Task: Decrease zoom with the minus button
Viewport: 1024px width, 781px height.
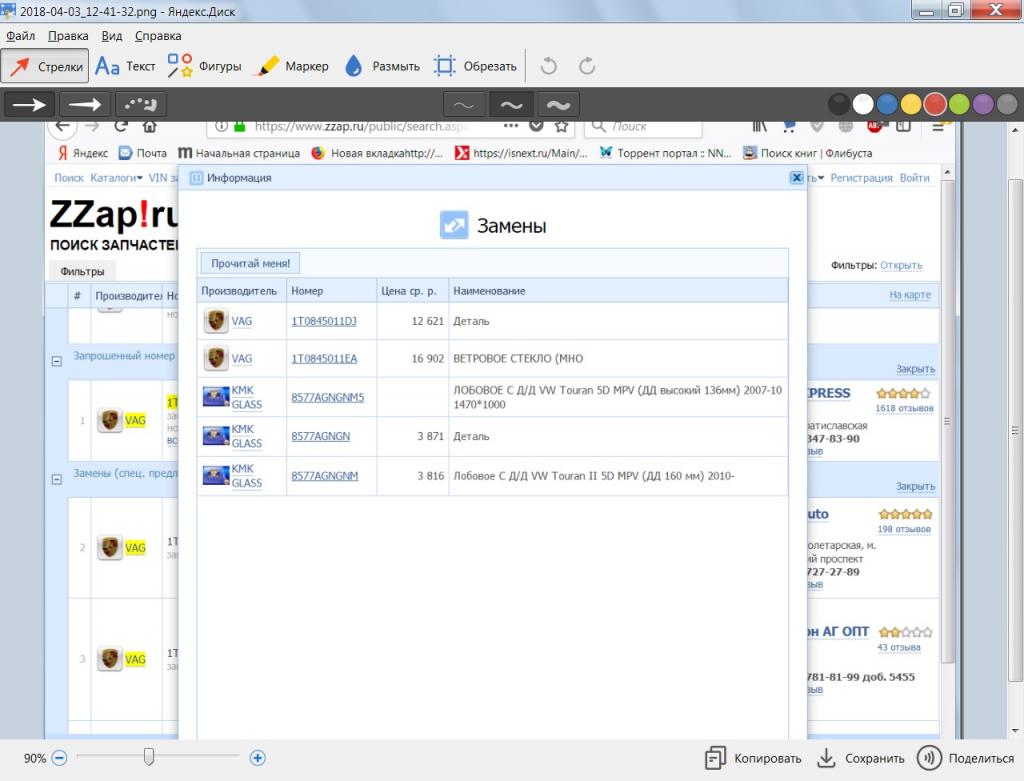Action: (x=59, y=758)
